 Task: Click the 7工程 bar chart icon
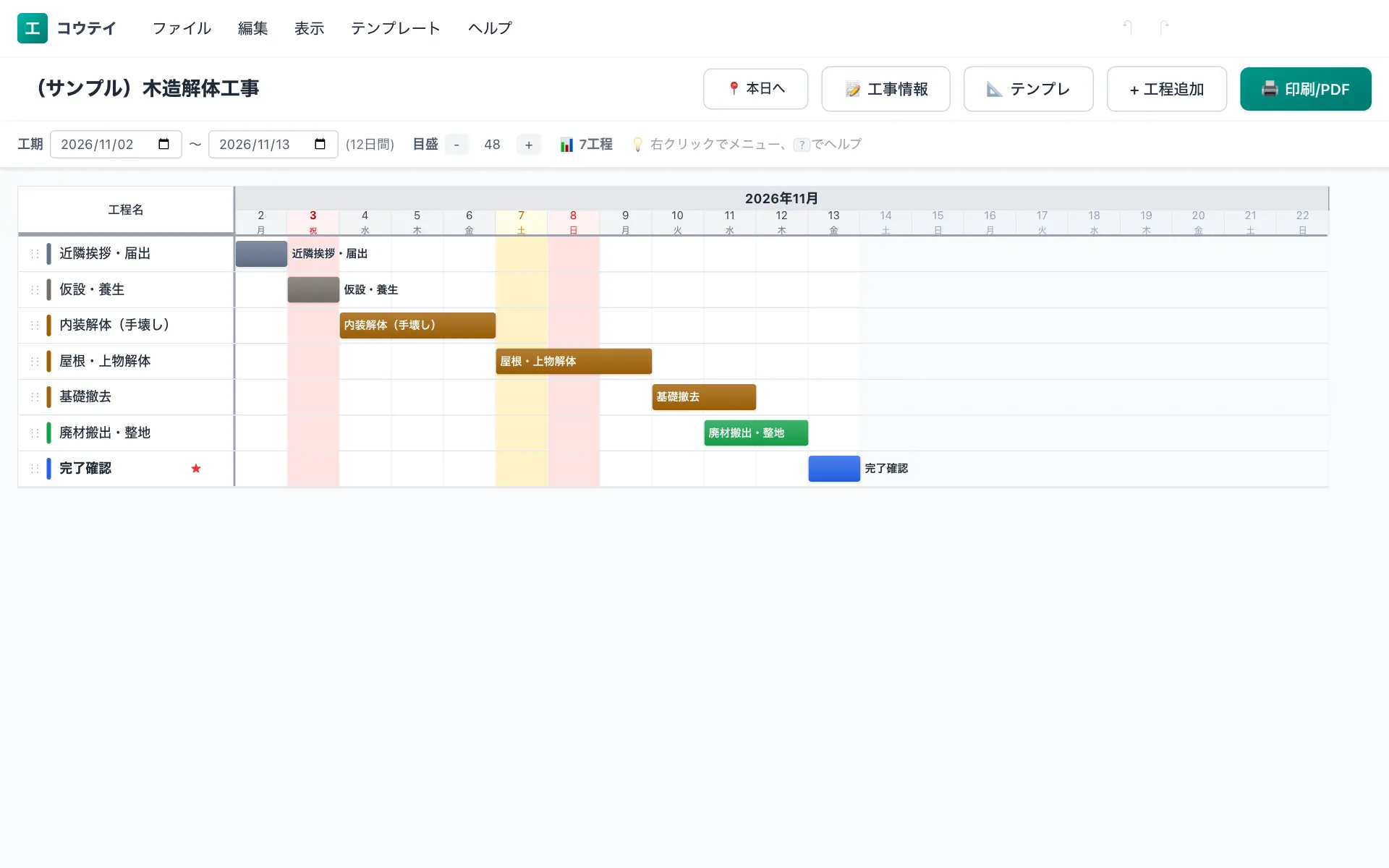point(566,145)
